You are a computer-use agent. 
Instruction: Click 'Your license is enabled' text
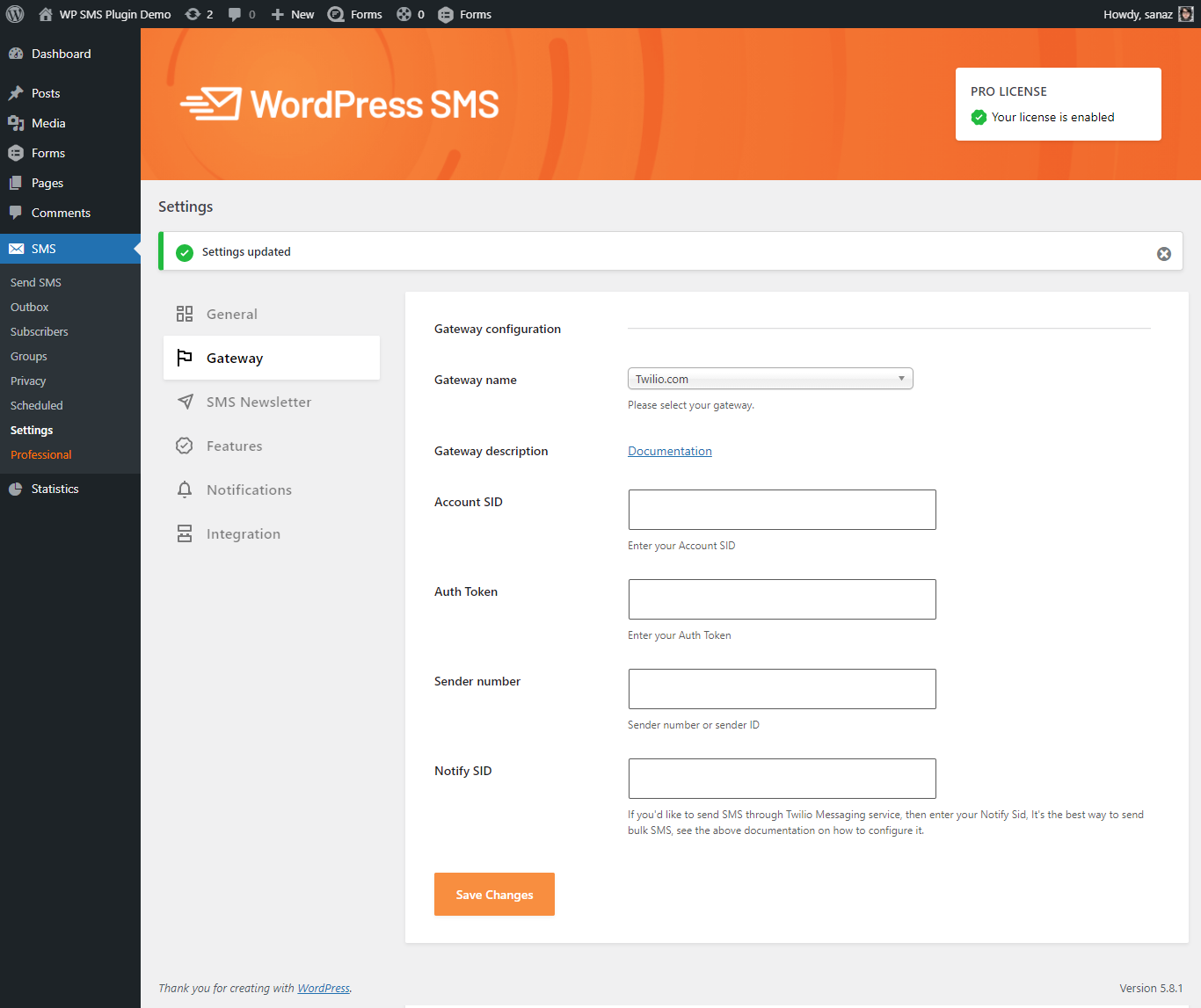[1052, 117]
